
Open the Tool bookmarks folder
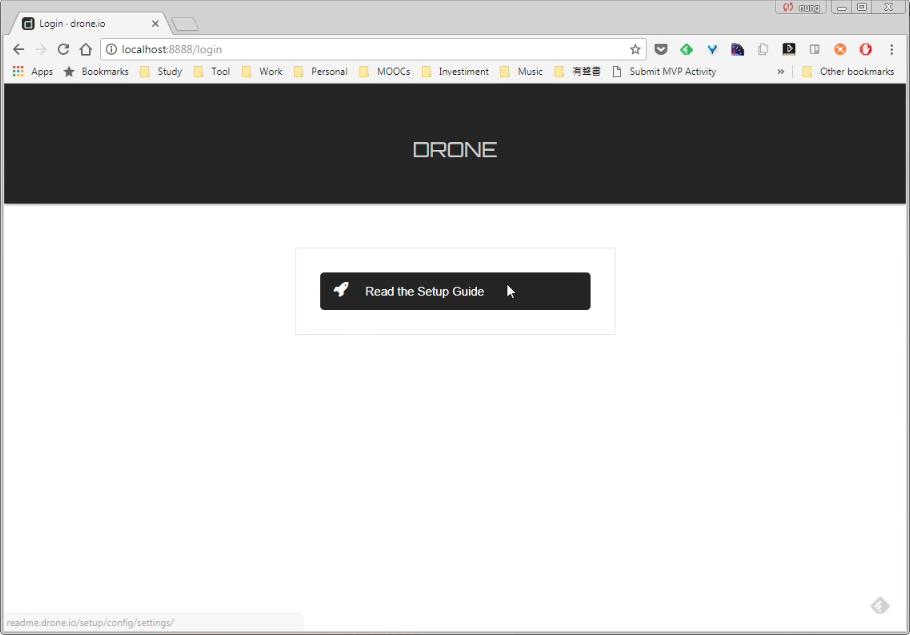[x=212, y=71]
